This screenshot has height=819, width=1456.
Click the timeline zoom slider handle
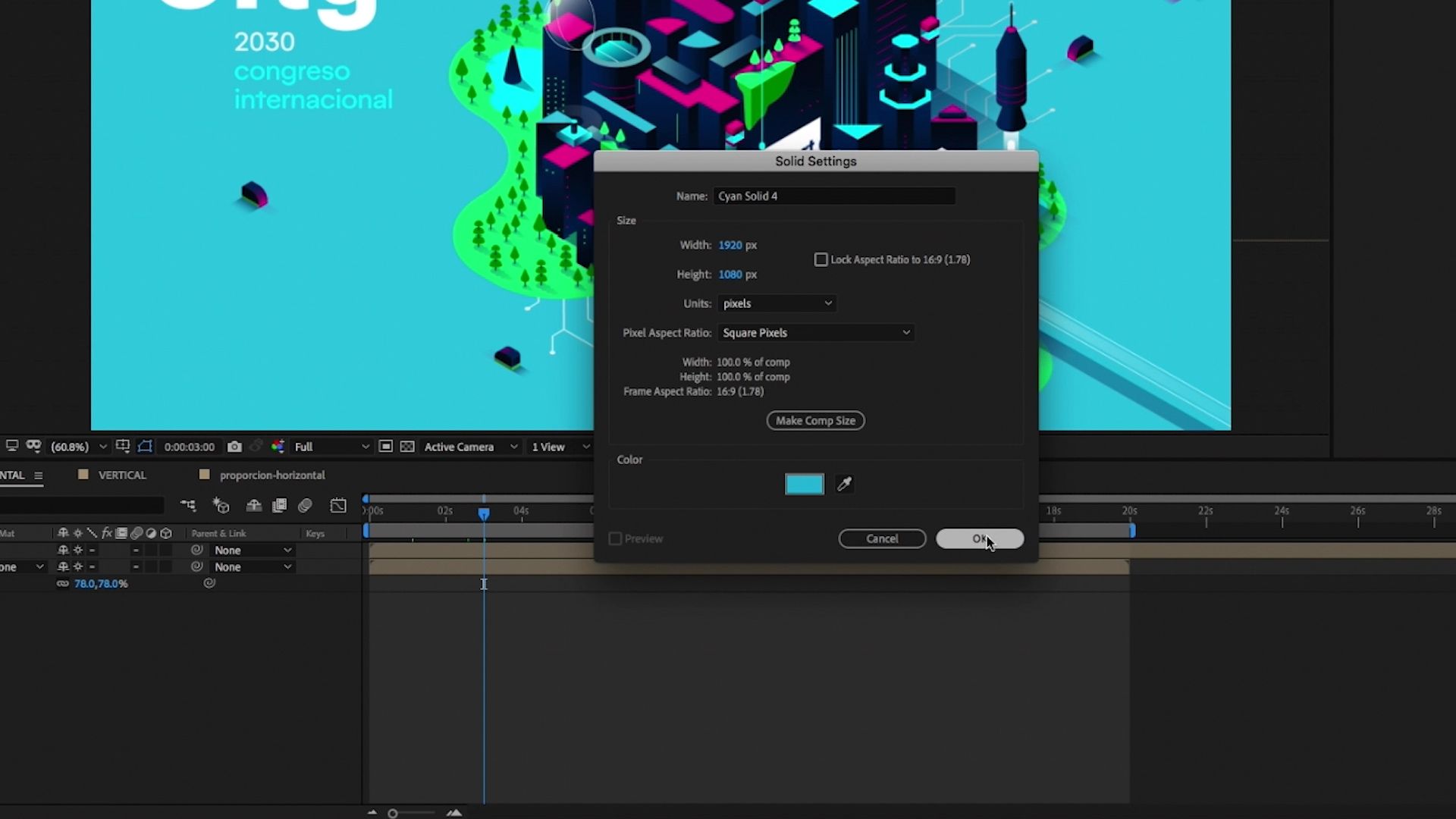[x=393, y=813]
